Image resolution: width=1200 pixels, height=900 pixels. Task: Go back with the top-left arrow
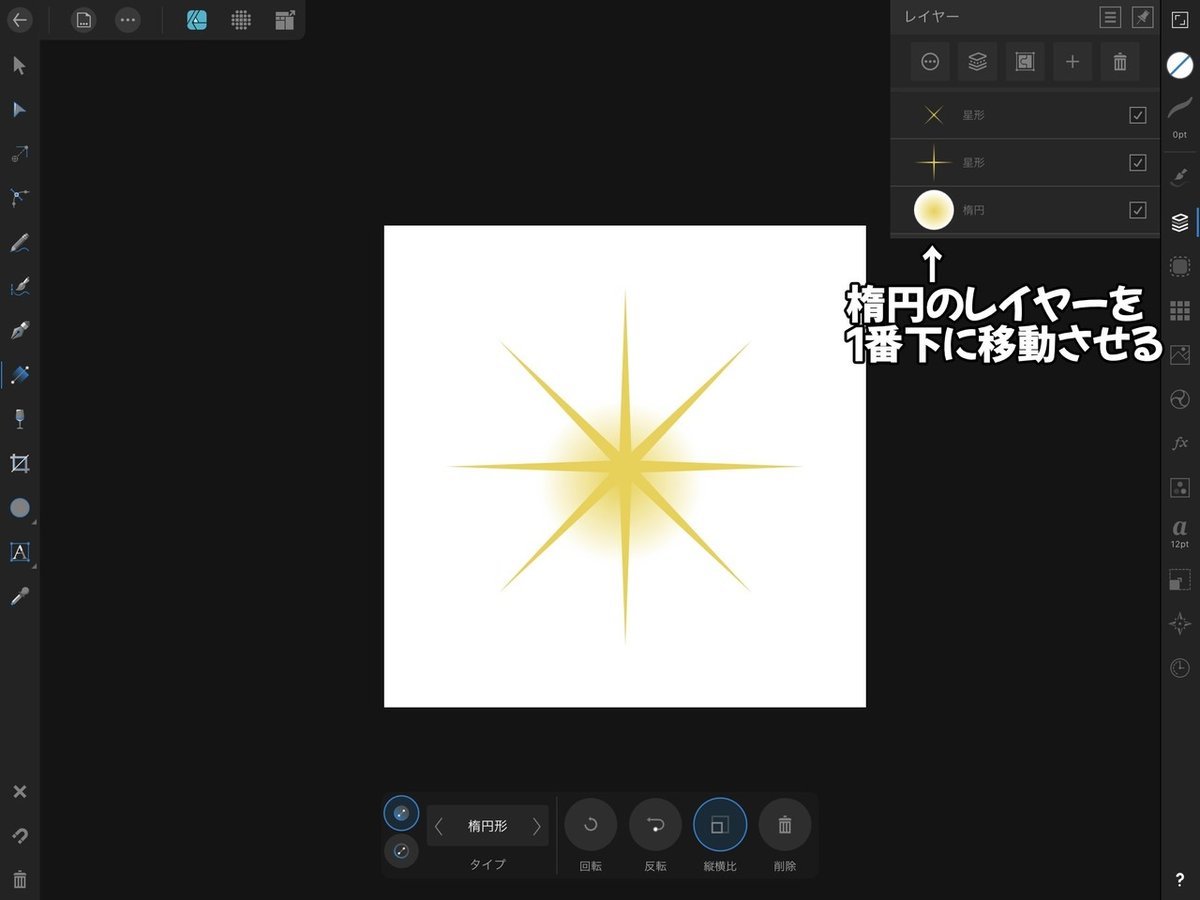[x=19, y=19]
